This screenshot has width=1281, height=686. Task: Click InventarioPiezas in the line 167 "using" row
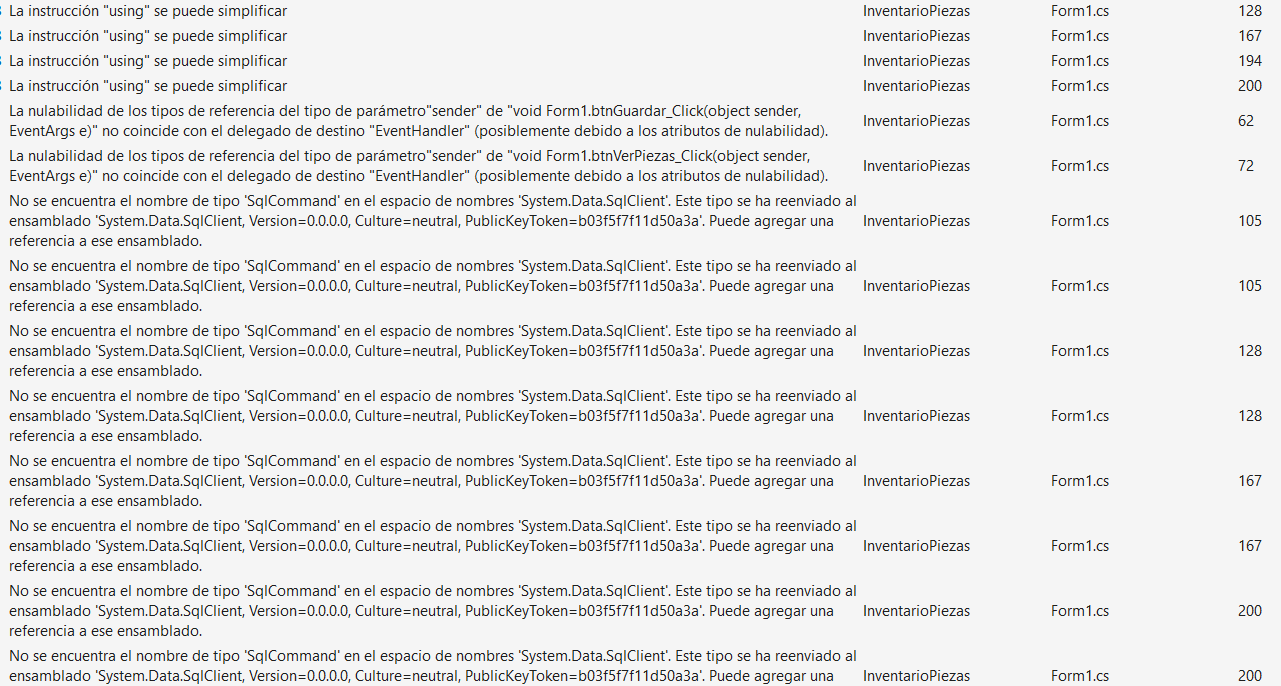point(916,36)
